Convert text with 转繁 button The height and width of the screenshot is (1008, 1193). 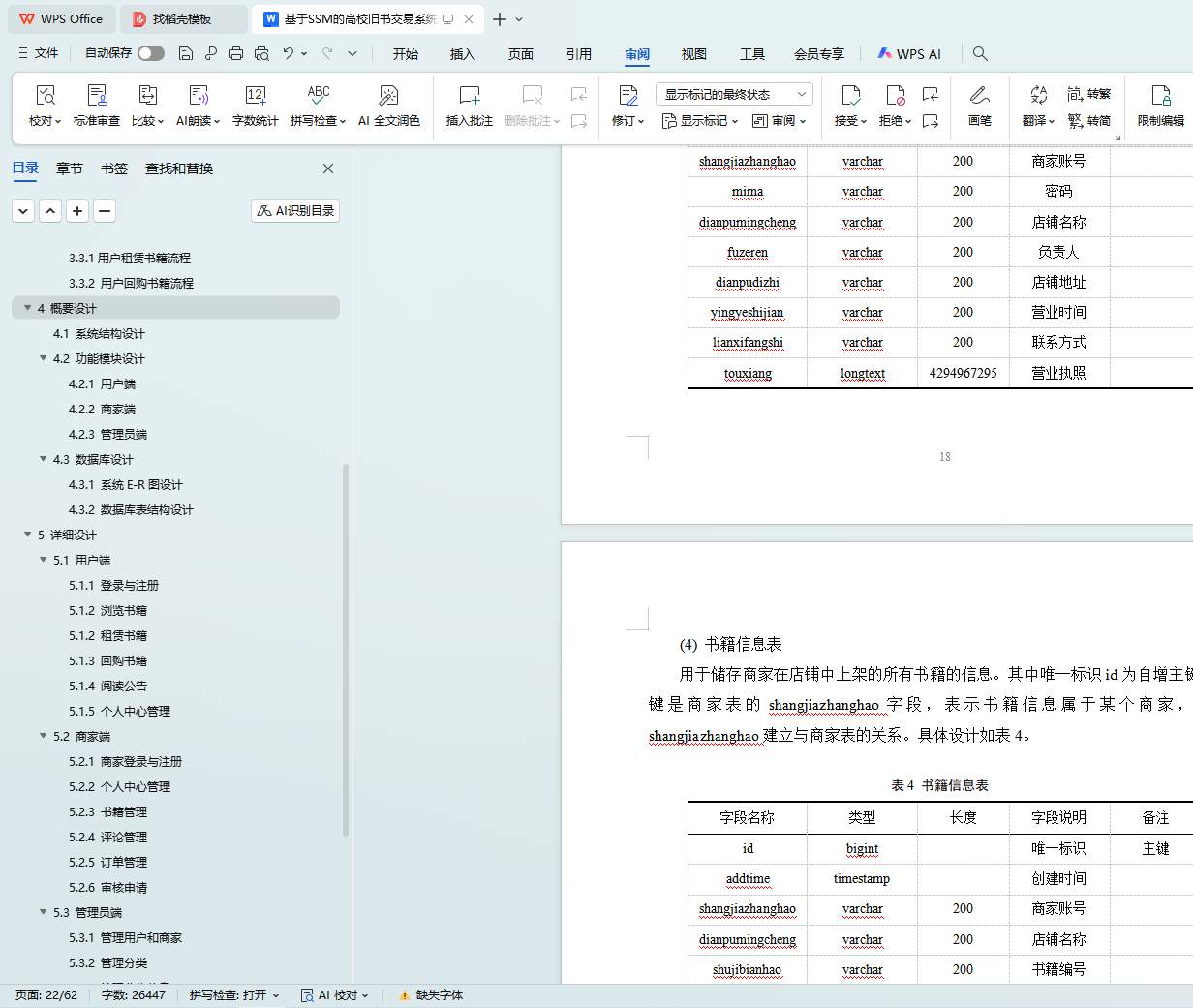pos(1089,94)
